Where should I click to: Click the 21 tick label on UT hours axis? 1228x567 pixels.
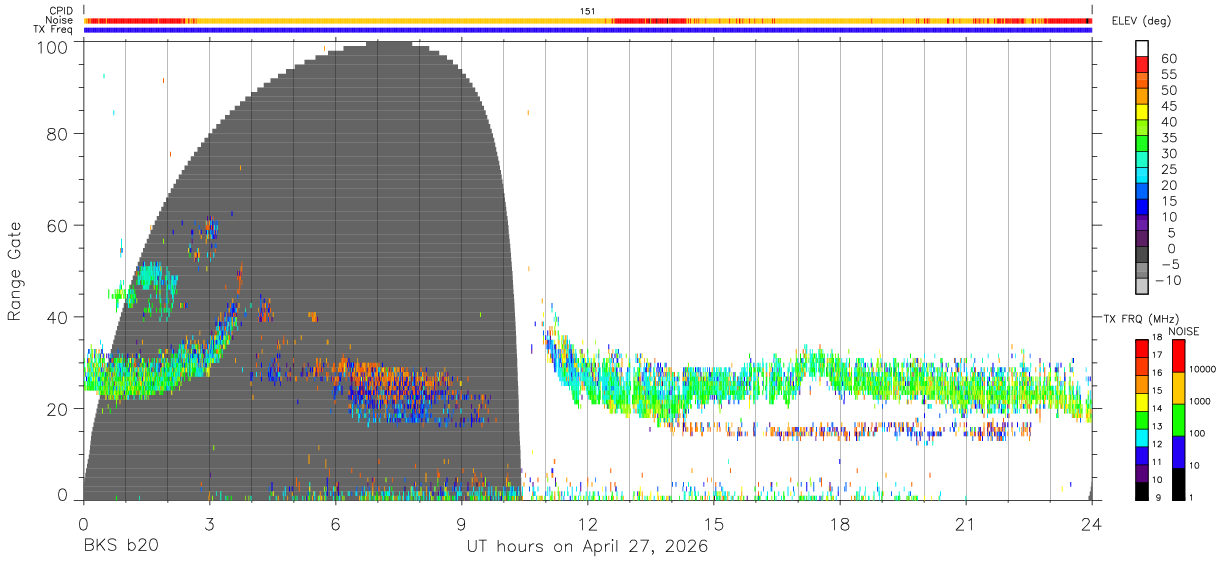tap(966, 523)
